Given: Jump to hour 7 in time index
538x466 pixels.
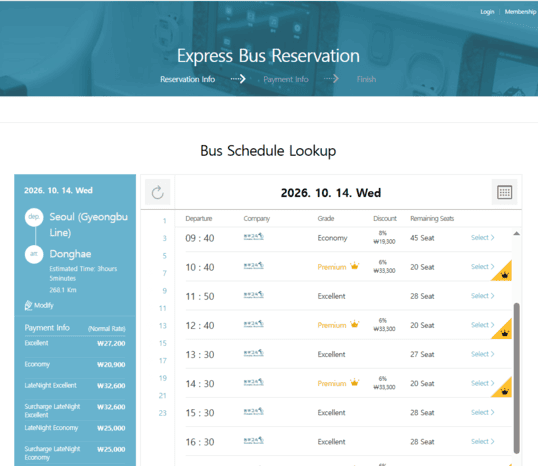Looking at the screenshot, I should (165, 273).
